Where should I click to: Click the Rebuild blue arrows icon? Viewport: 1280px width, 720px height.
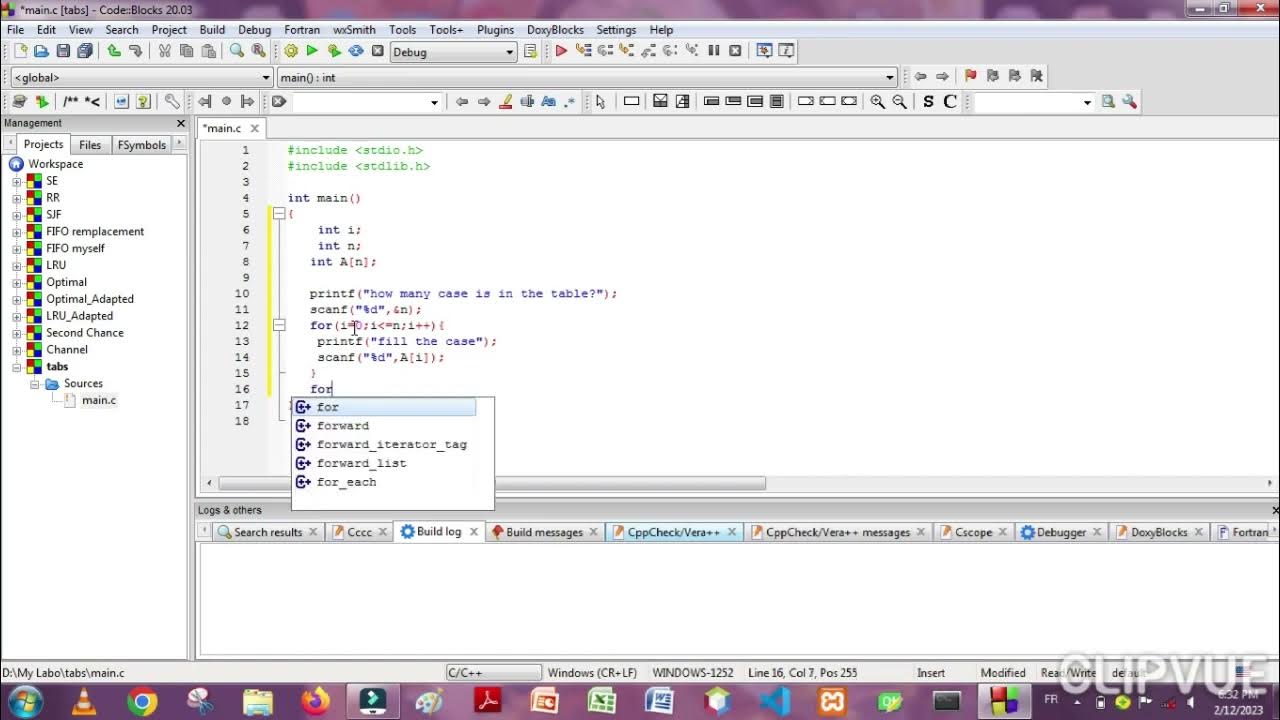pos(356,51)
